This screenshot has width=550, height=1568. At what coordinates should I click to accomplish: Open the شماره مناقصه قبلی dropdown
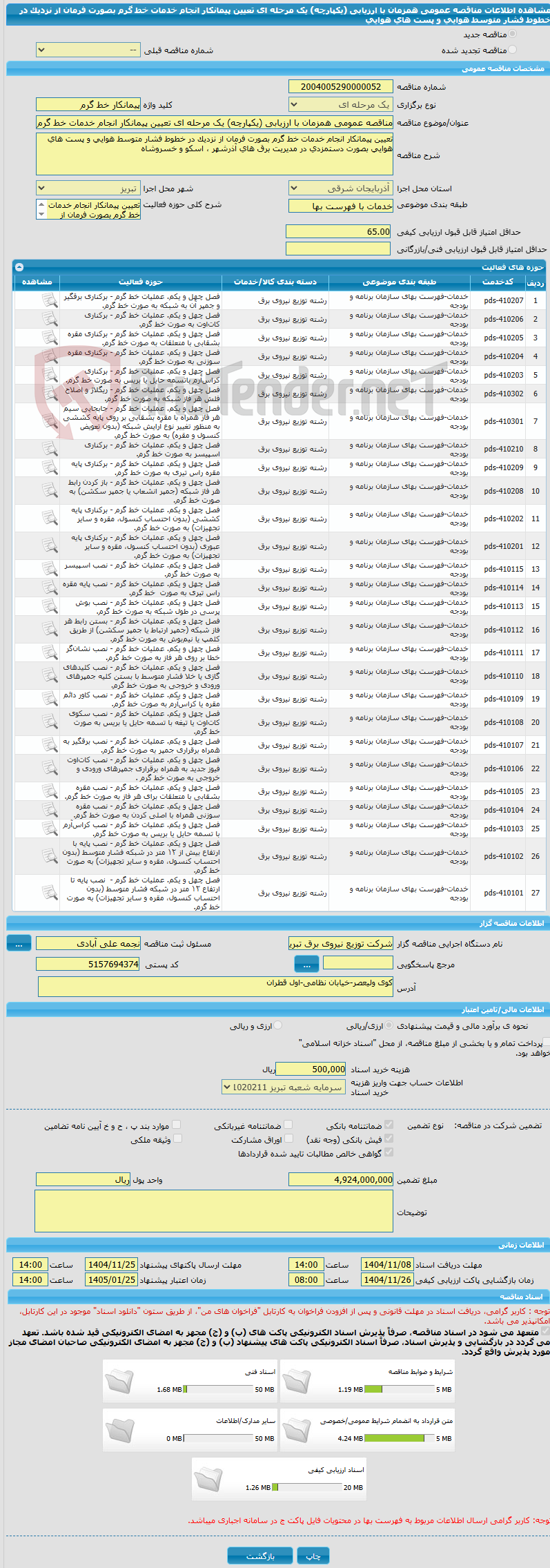[x=88, y=50]
